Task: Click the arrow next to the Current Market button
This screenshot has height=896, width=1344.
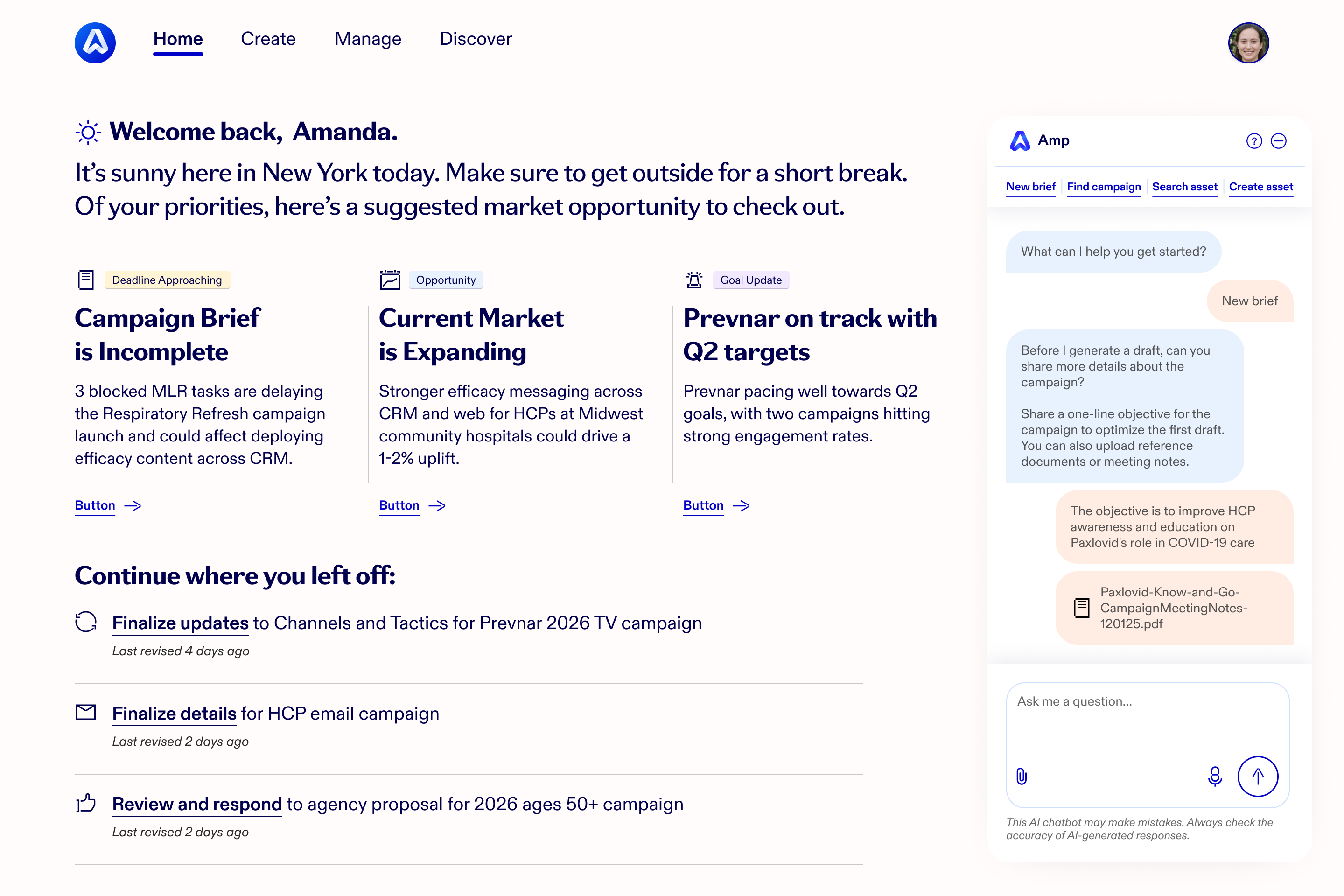Action: pos(437,506)
